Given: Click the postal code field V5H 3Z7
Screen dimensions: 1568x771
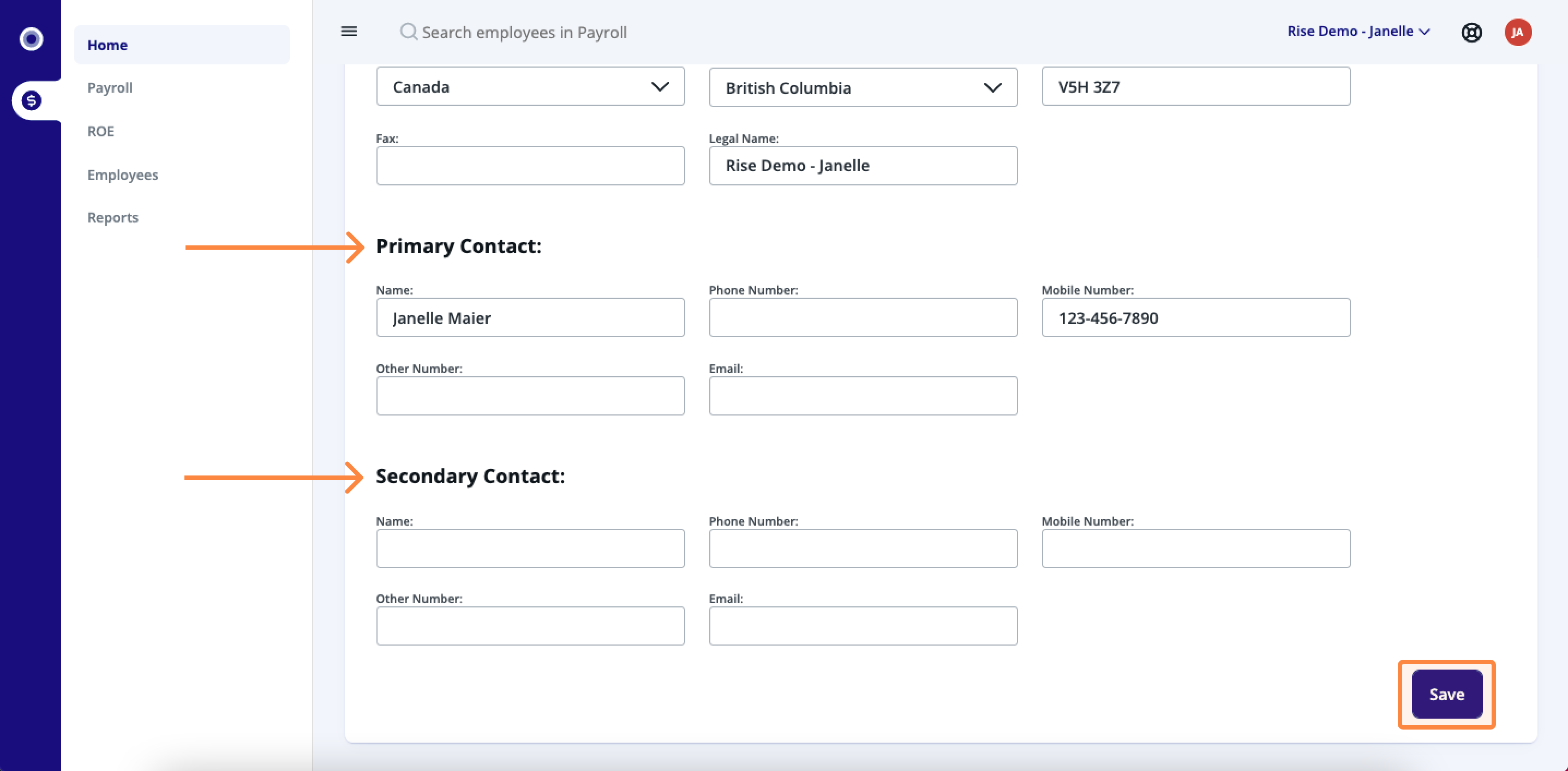Looking at the screenshot, I should (x=1195, y=86).
